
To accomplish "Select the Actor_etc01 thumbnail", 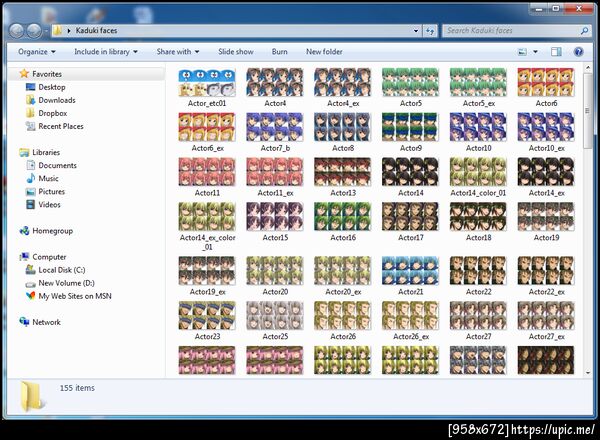I will [x=207, y=83].
